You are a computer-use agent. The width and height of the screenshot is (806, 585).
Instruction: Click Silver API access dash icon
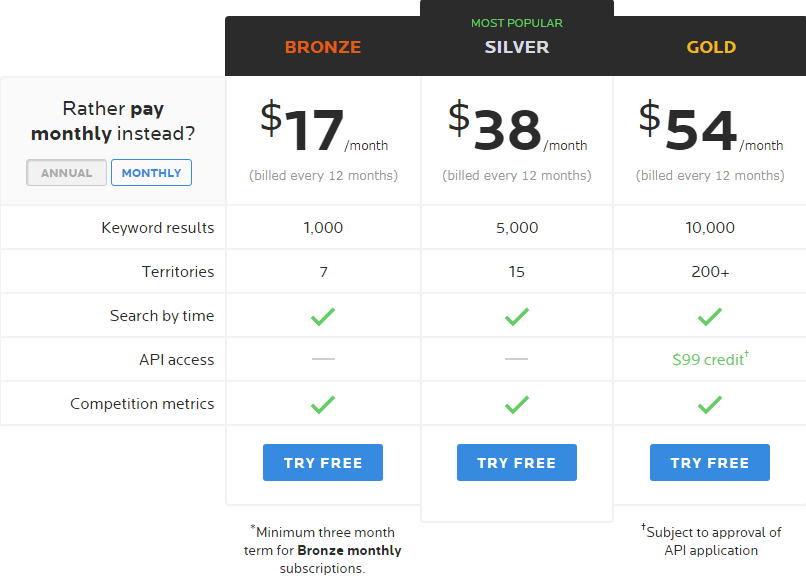click(517, 359)
